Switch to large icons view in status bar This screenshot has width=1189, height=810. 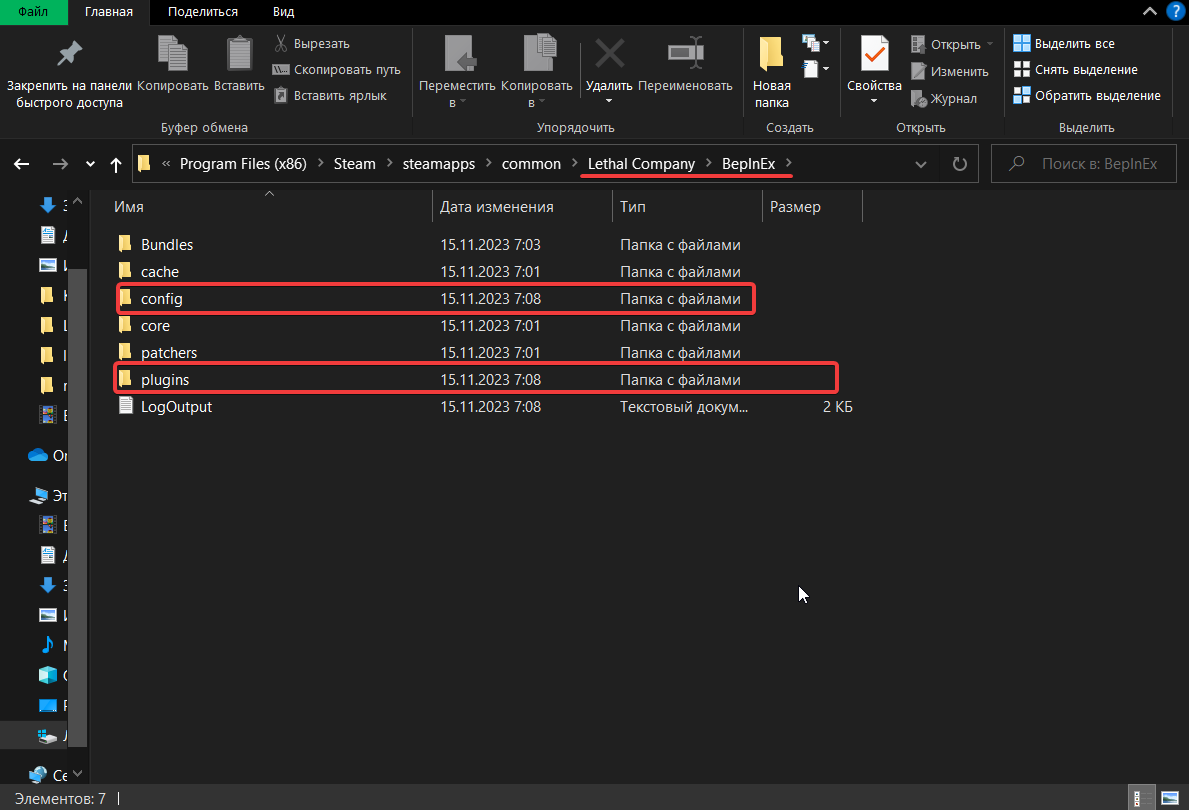tap(1170, 798)
